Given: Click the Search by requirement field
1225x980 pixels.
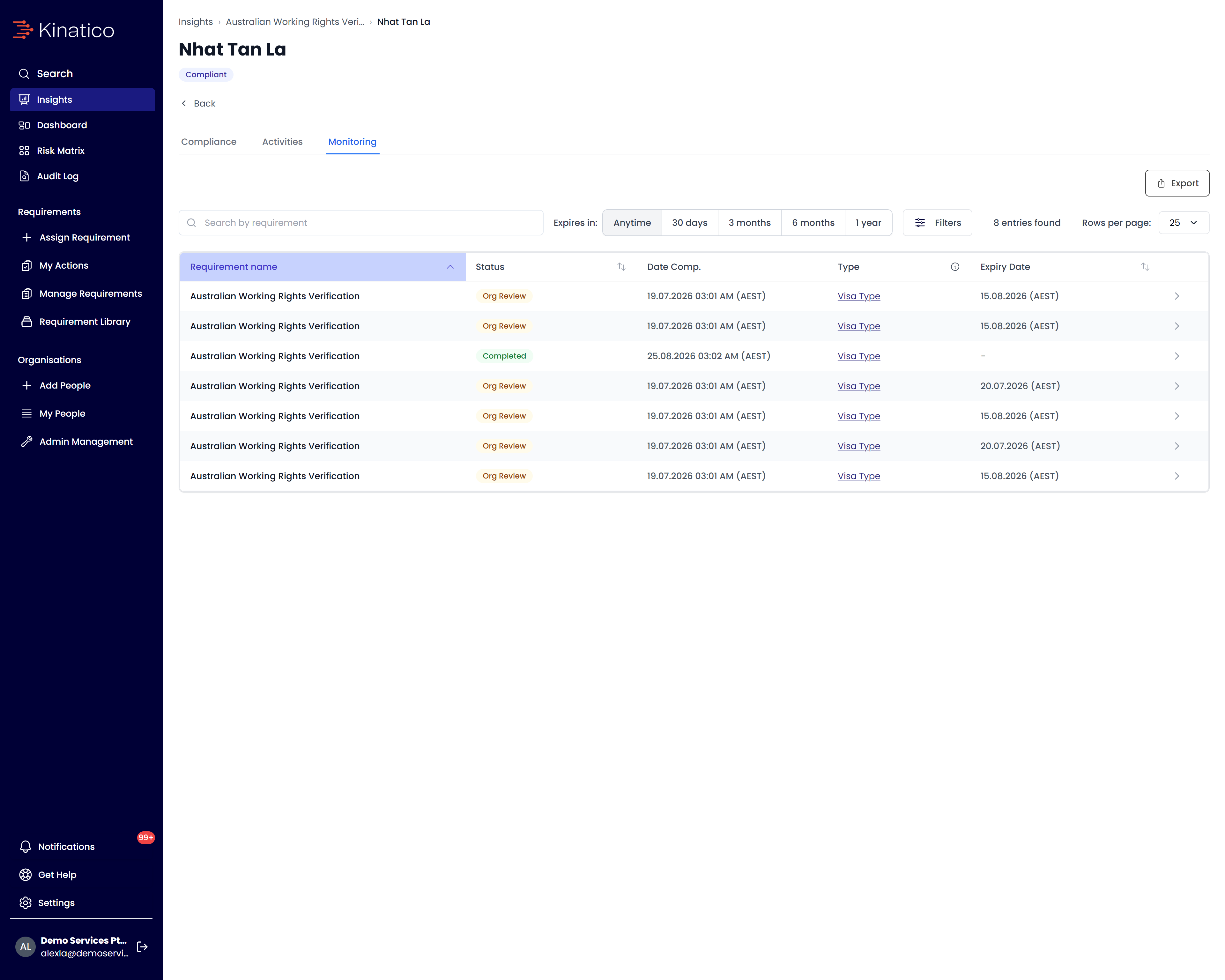Looking at the screenshot, I should click(x=361, y=223).
